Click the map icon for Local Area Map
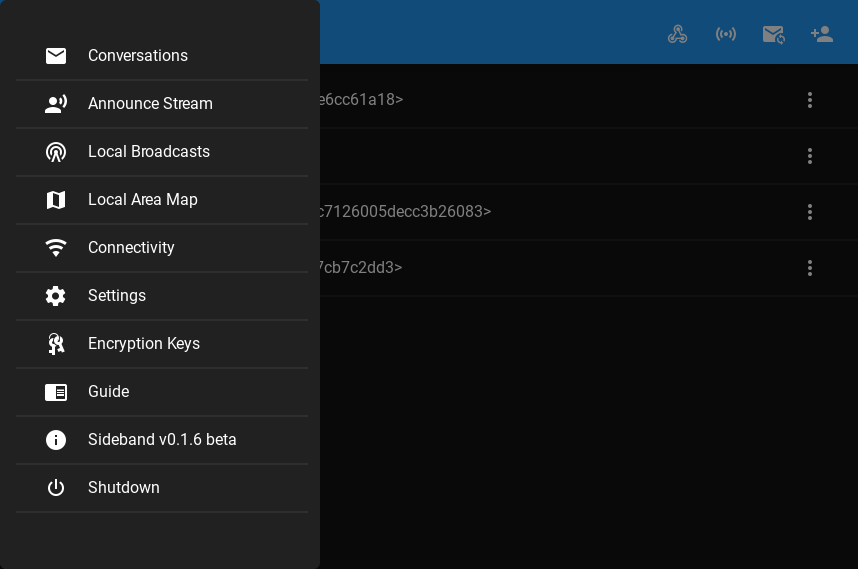 pyautogui.click(x=56, y=200)
